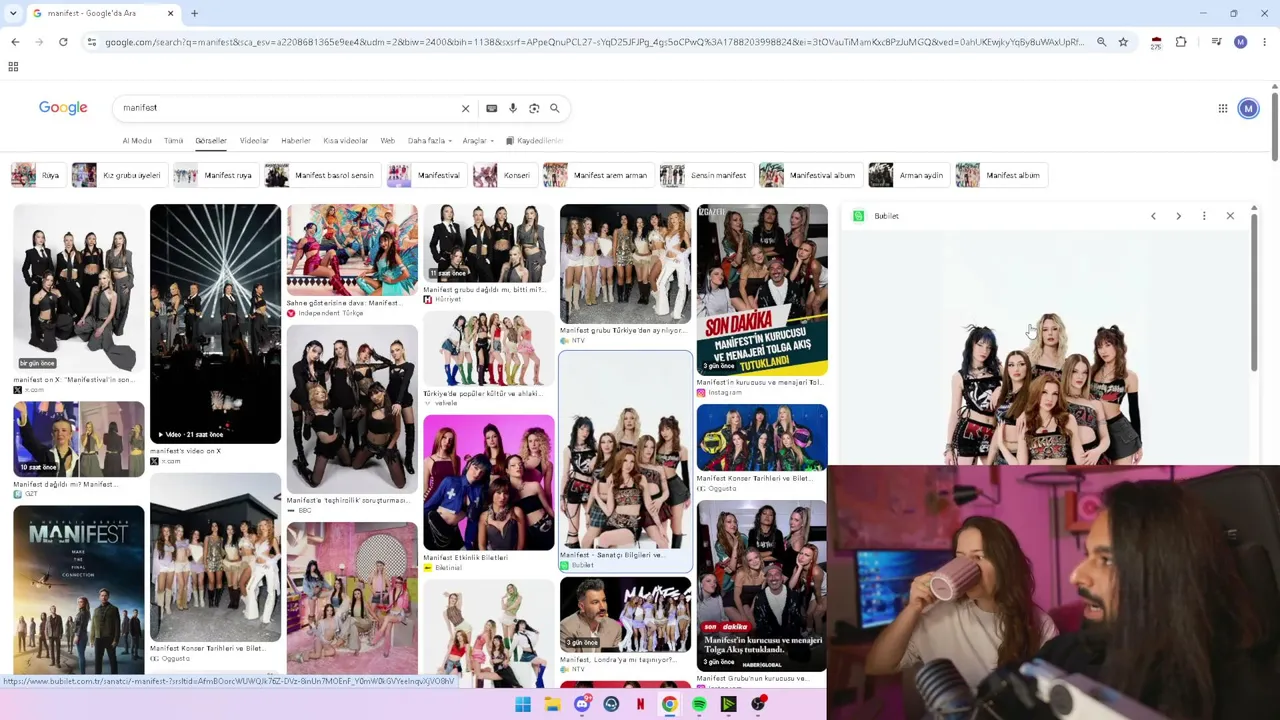Go to the Google logo home link
This screenshot has height=720, width=1280.
(63, 107)
